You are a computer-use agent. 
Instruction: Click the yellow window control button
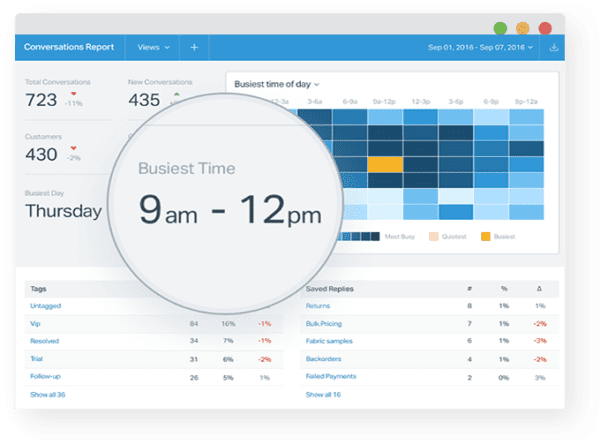(523, 28)
